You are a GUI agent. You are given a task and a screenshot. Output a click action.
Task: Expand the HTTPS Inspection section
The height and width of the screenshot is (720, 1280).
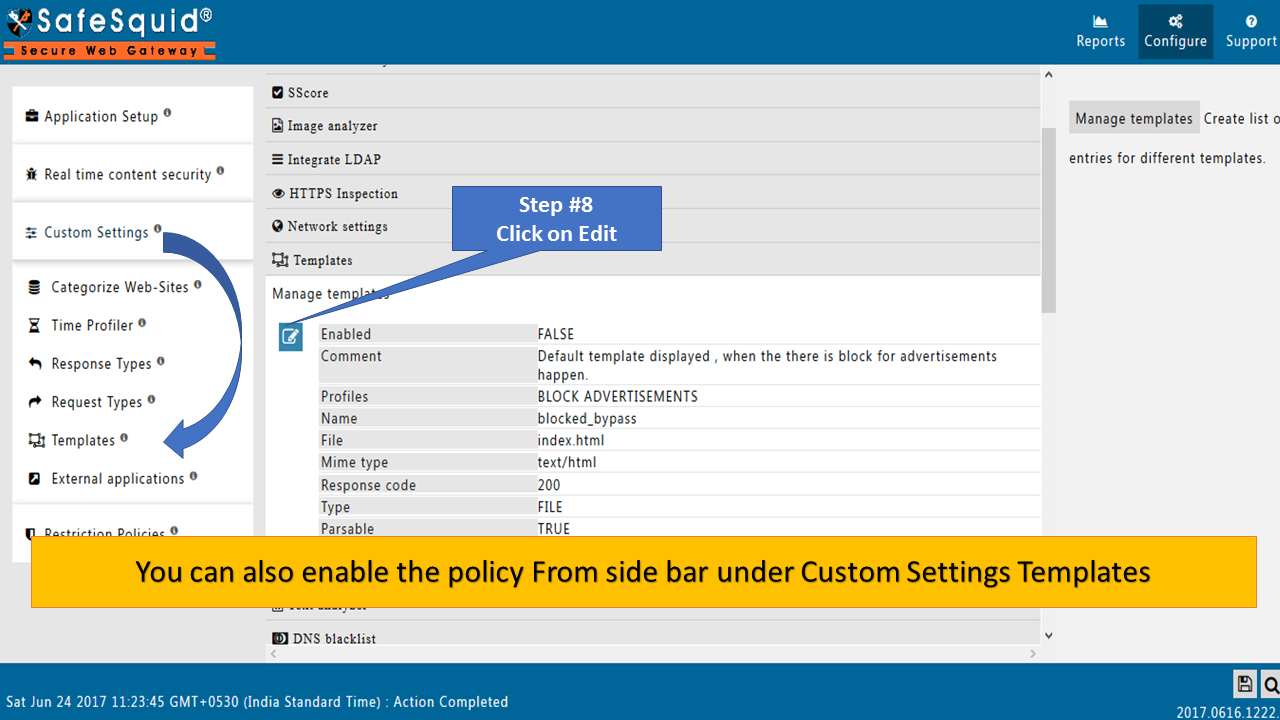coord(654,193)
